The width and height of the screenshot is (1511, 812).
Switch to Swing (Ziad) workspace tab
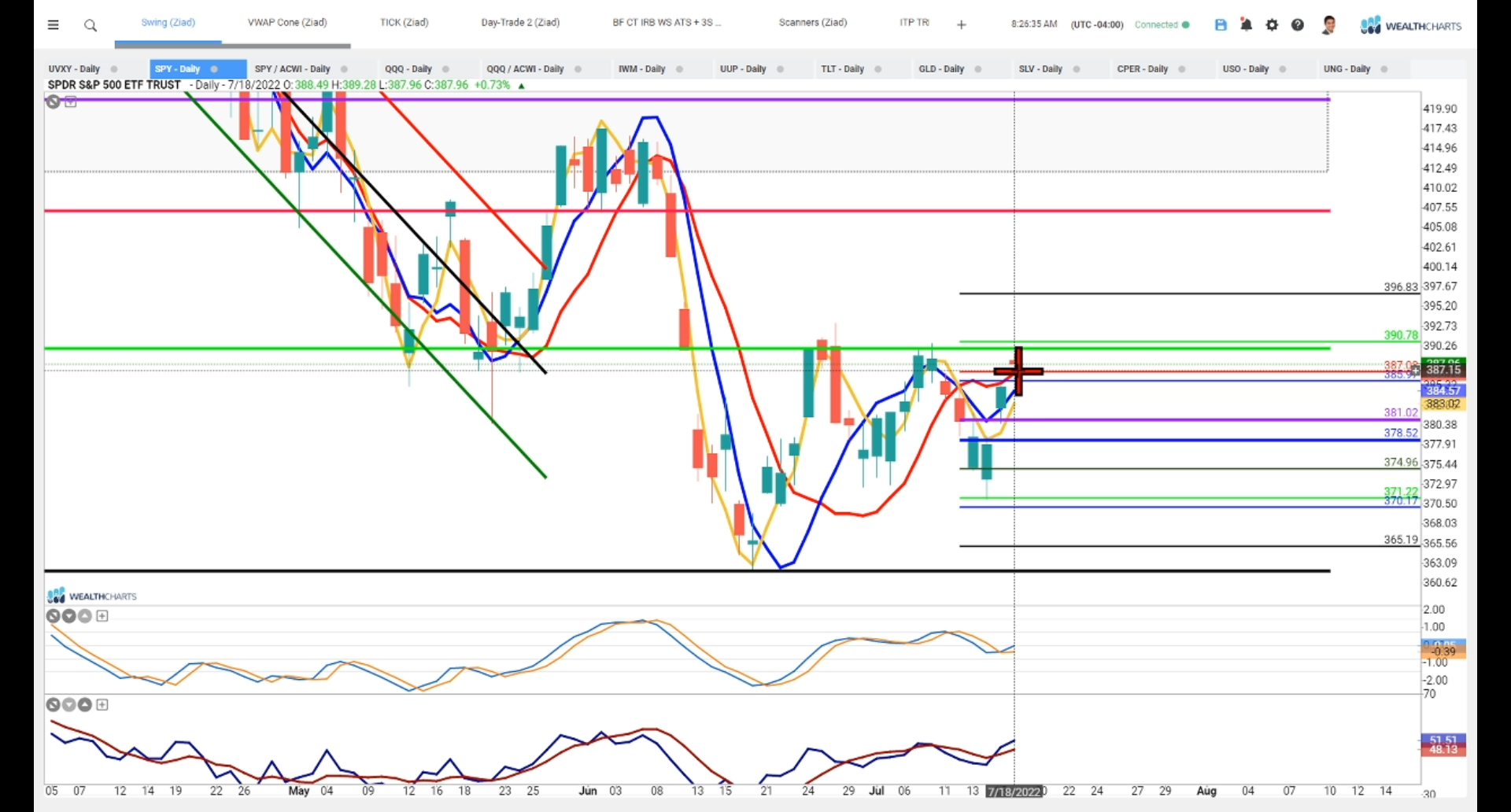168,23
